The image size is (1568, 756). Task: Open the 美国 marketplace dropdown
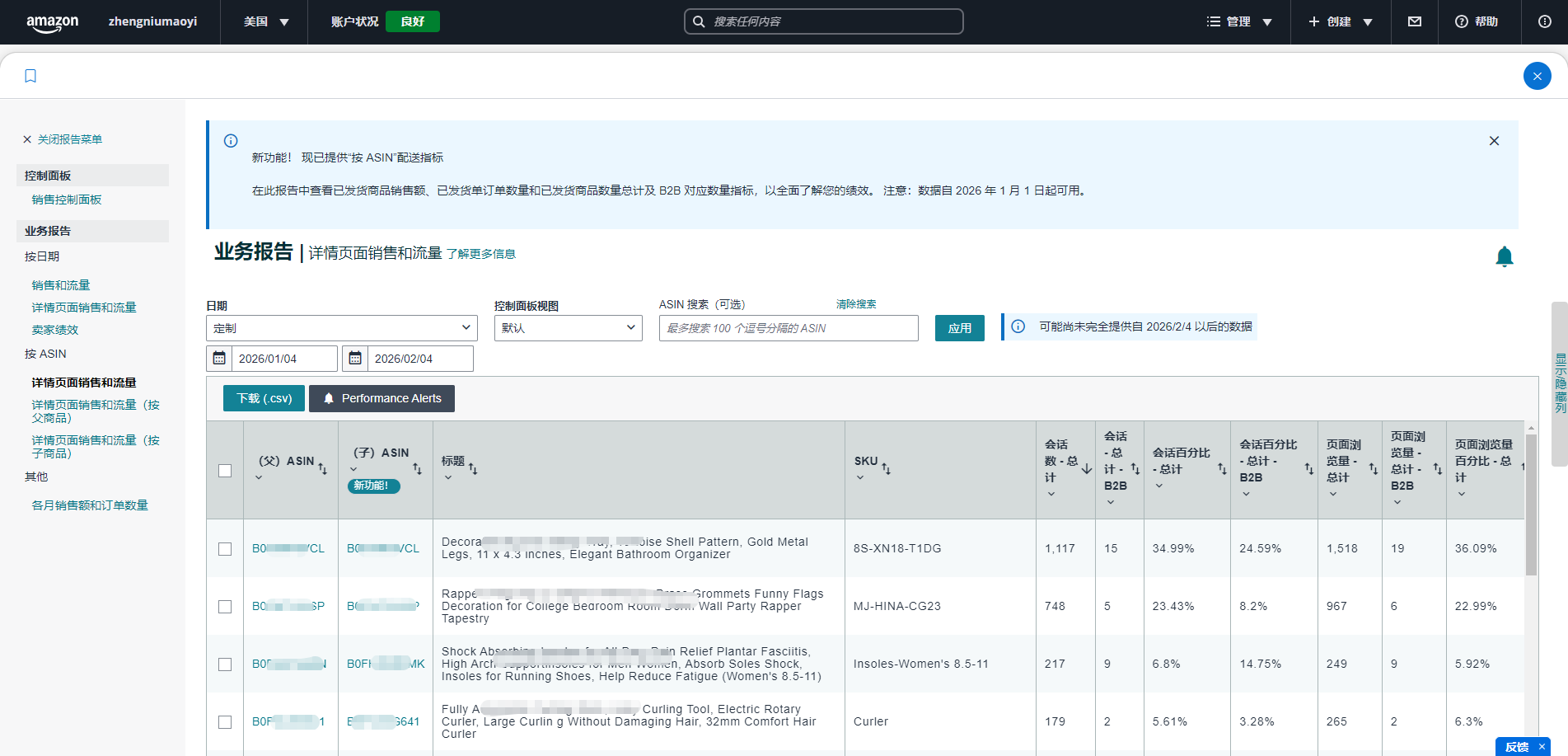[x=265, y=21]
